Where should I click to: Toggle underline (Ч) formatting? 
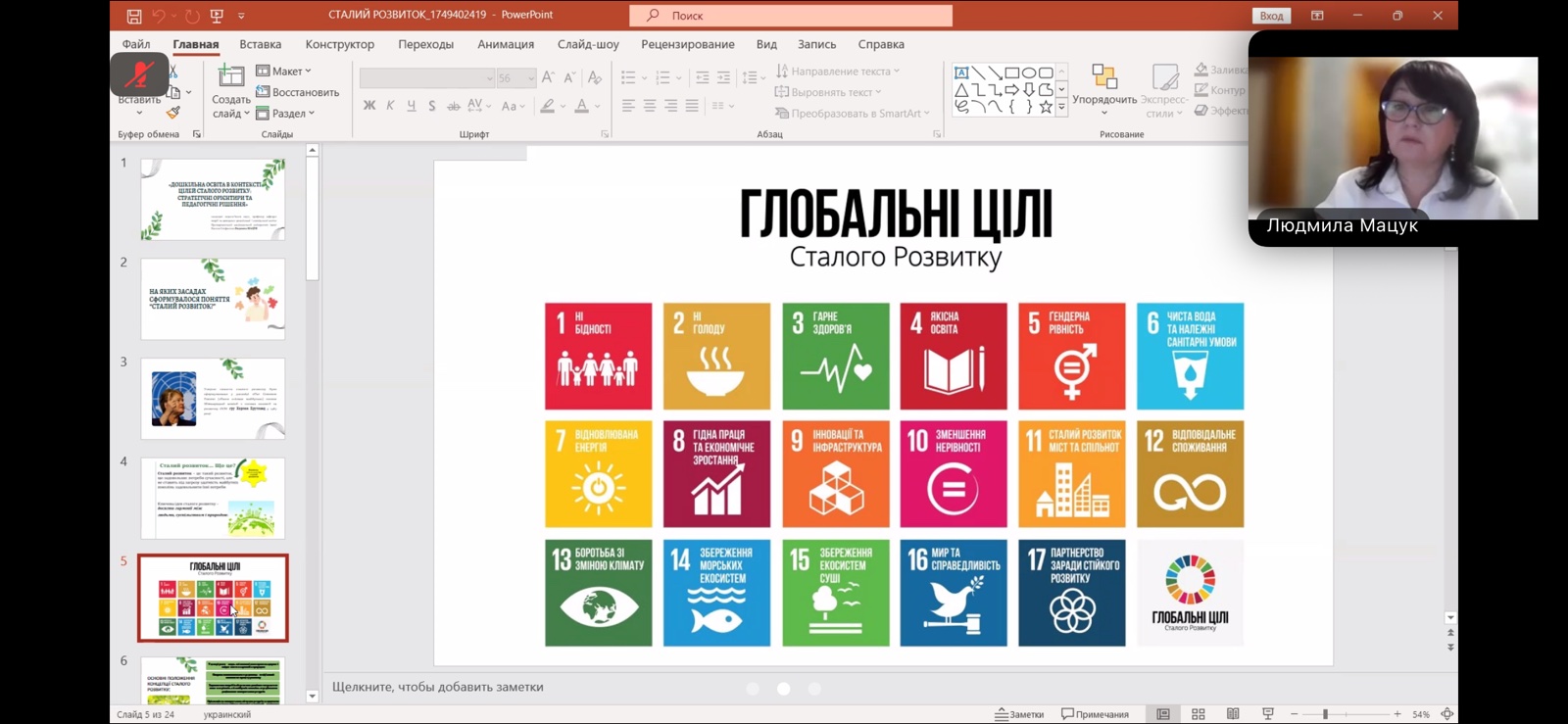tap(411, 106)
